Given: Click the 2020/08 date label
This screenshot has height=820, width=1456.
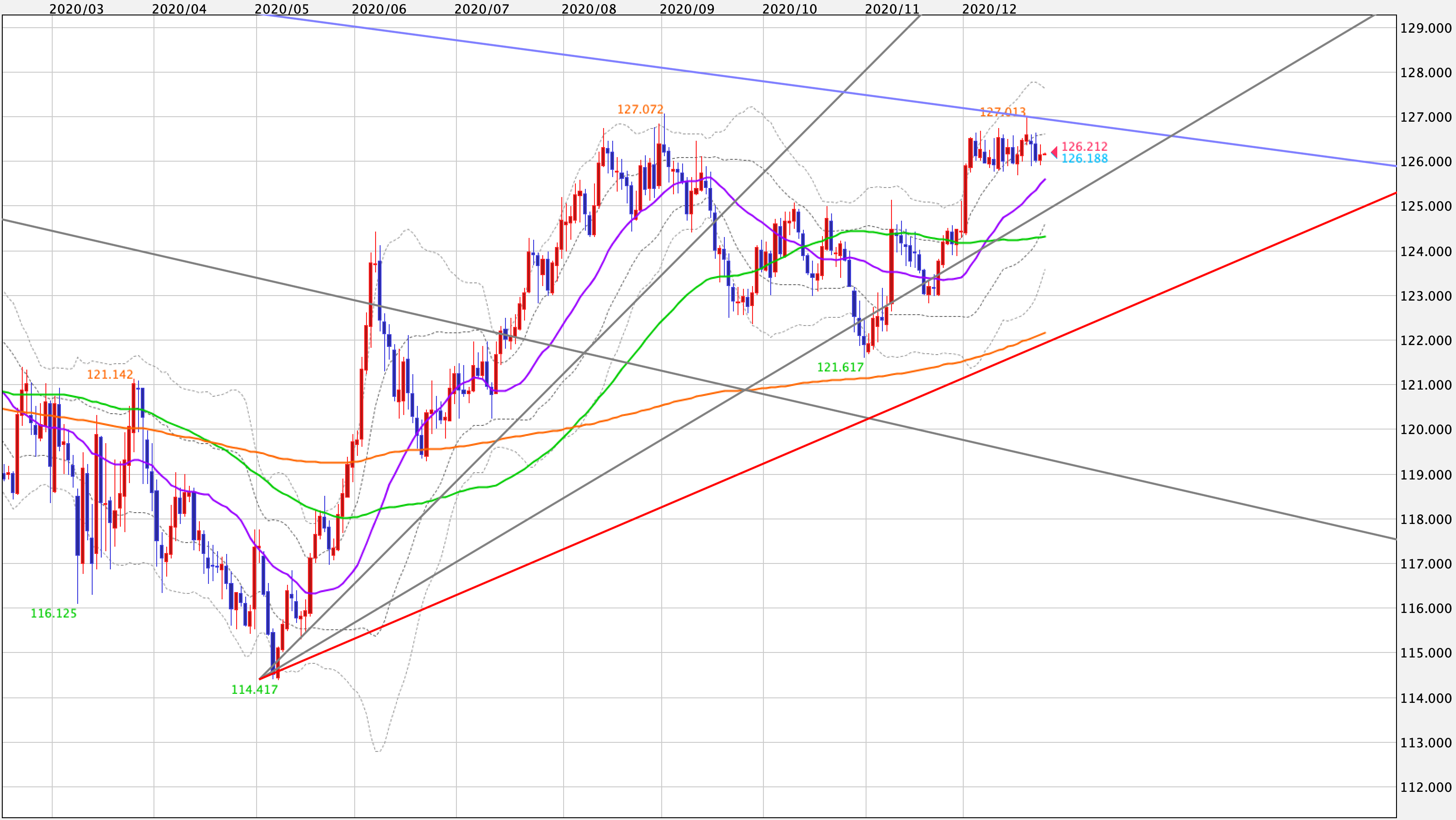Looking at the screenshot, I should pyautogui.click(x=589, y=9).
